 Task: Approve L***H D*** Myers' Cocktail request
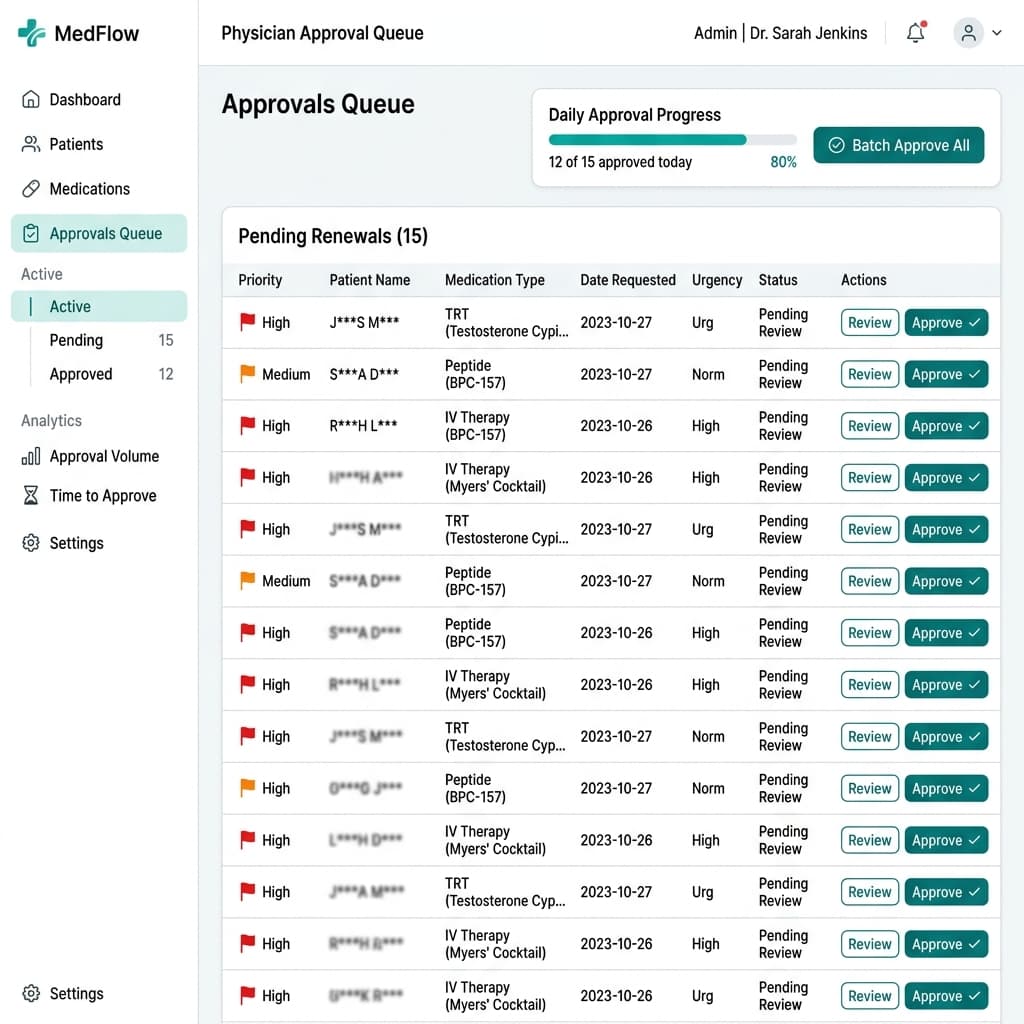[946, 840]
